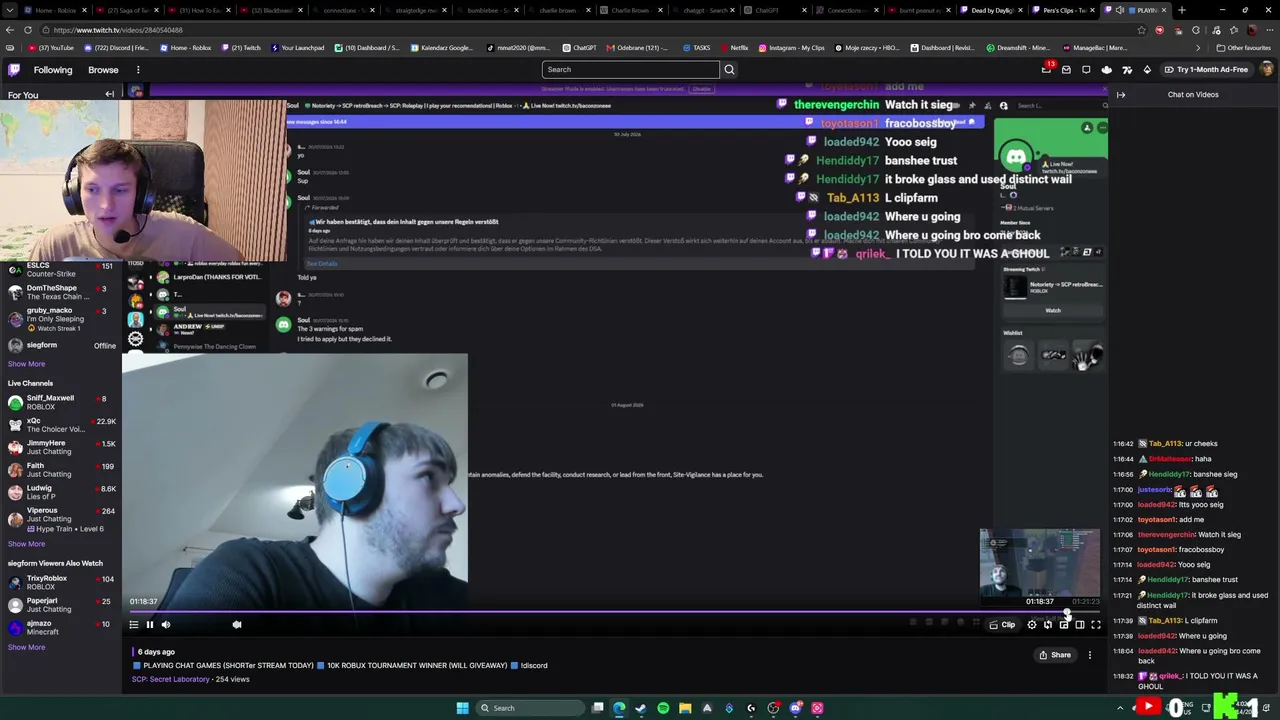Open the video player settings gear
The image size is (1280, 720).
coord(1032,625)
